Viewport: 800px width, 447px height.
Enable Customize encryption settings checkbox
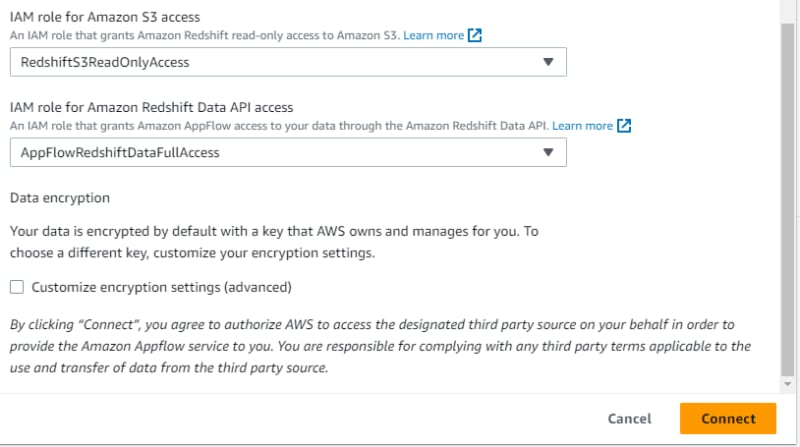(17, 287)
